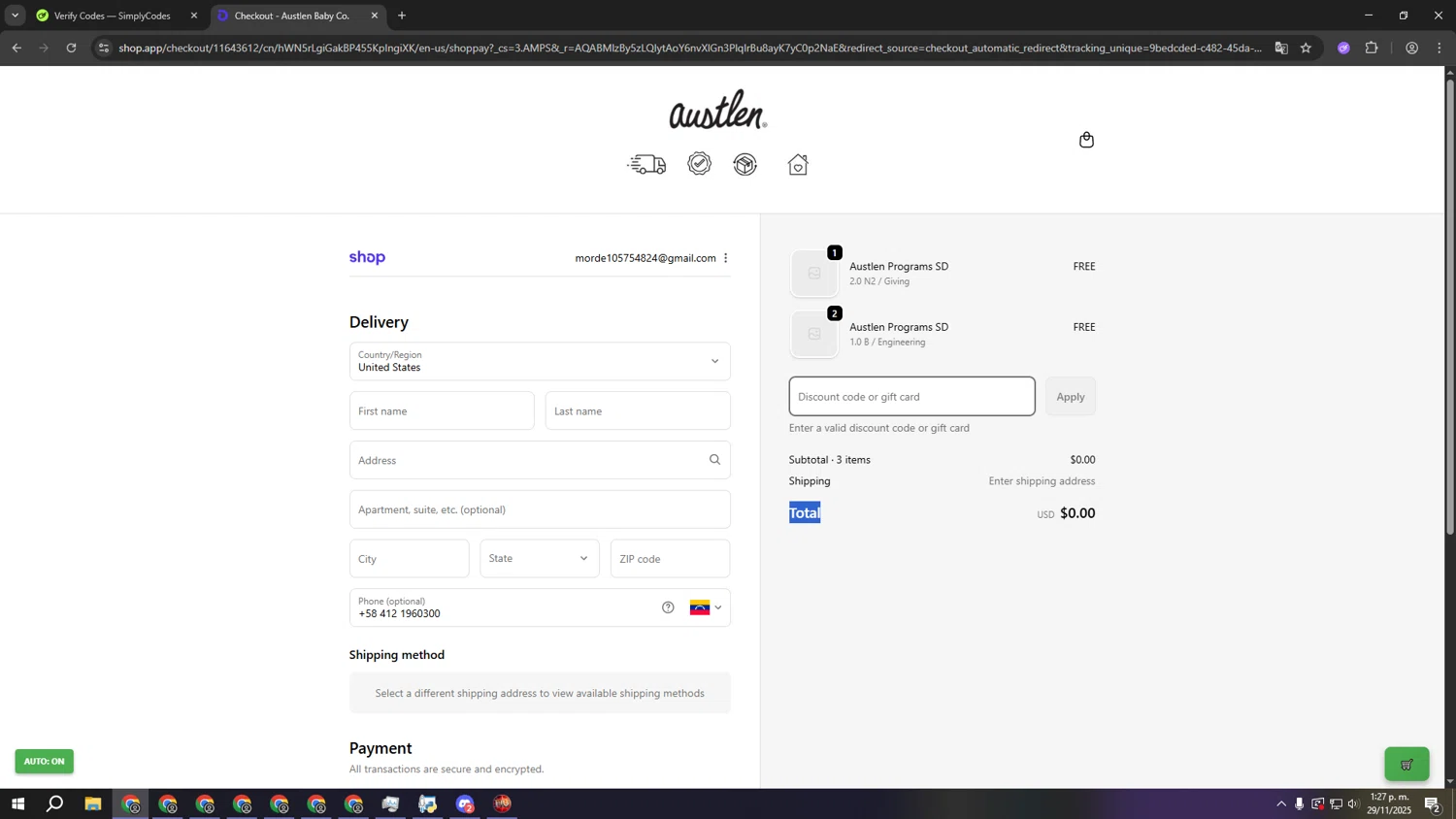
Task: Bookmark this page with the star icon
Action: 1306,48
